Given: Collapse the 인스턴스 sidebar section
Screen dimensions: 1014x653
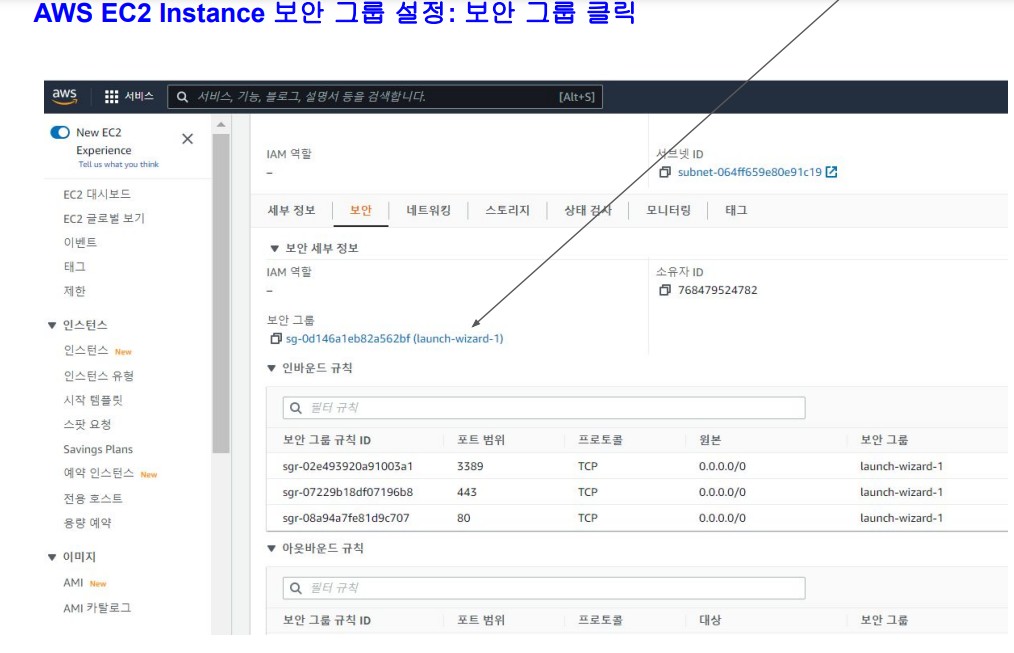Looking at the screenshot, I should pyautogui.click(x=52, y=325).
